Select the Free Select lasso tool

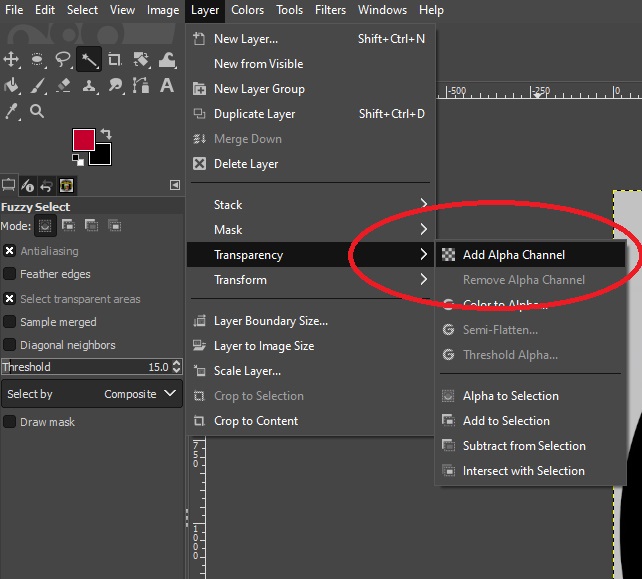[x=63, y=59]
